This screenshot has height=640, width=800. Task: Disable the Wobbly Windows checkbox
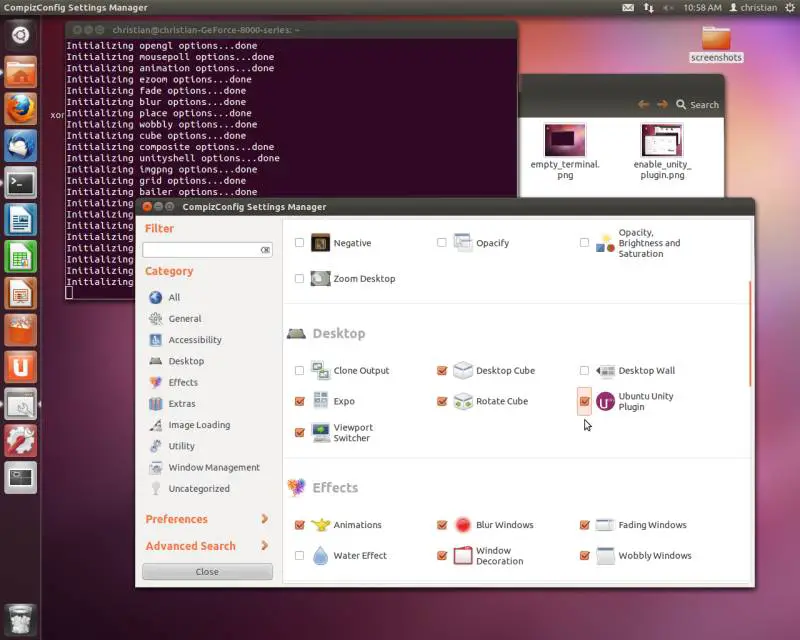tap(584, 555)
